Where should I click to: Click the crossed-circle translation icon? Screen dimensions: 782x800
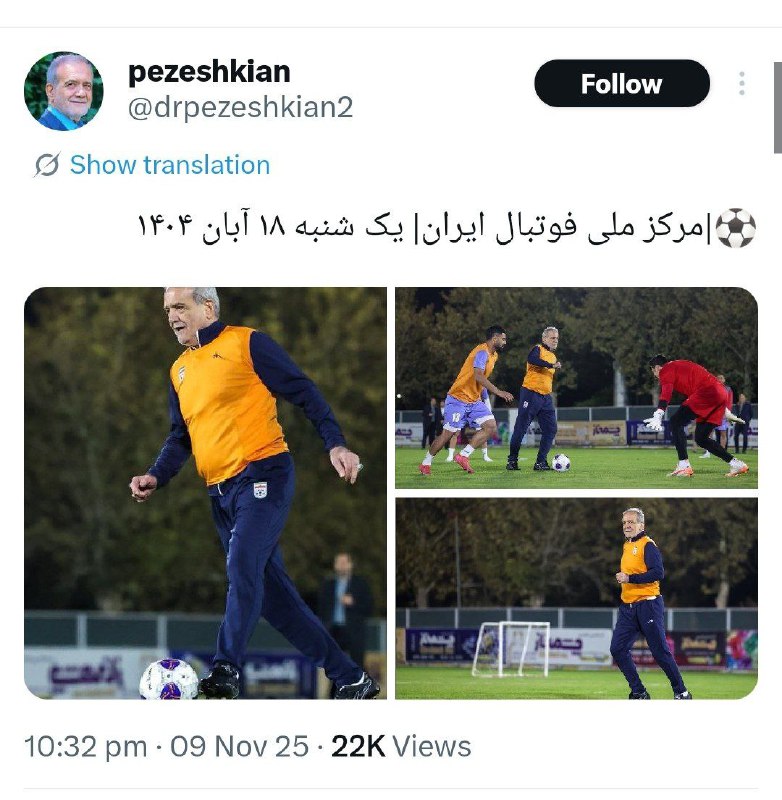point(47,165)
